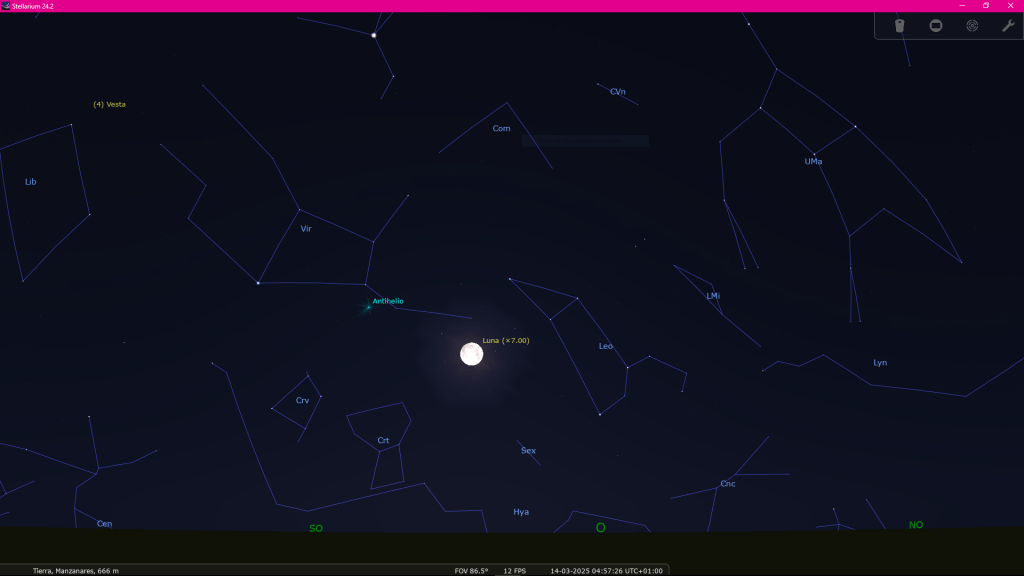Click the NO cardinal direction marker
1024x576 pixels.
click(915, 525)
